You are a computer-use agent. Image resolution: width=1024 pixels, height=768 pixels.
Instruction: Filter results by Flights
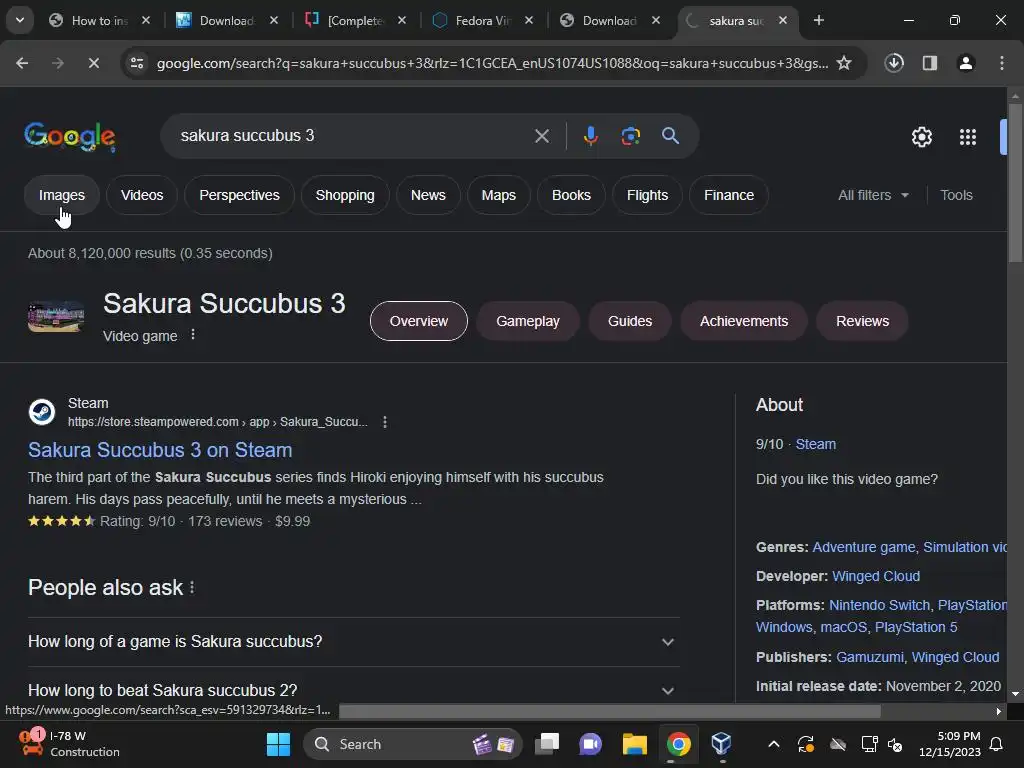coord(647,195)
